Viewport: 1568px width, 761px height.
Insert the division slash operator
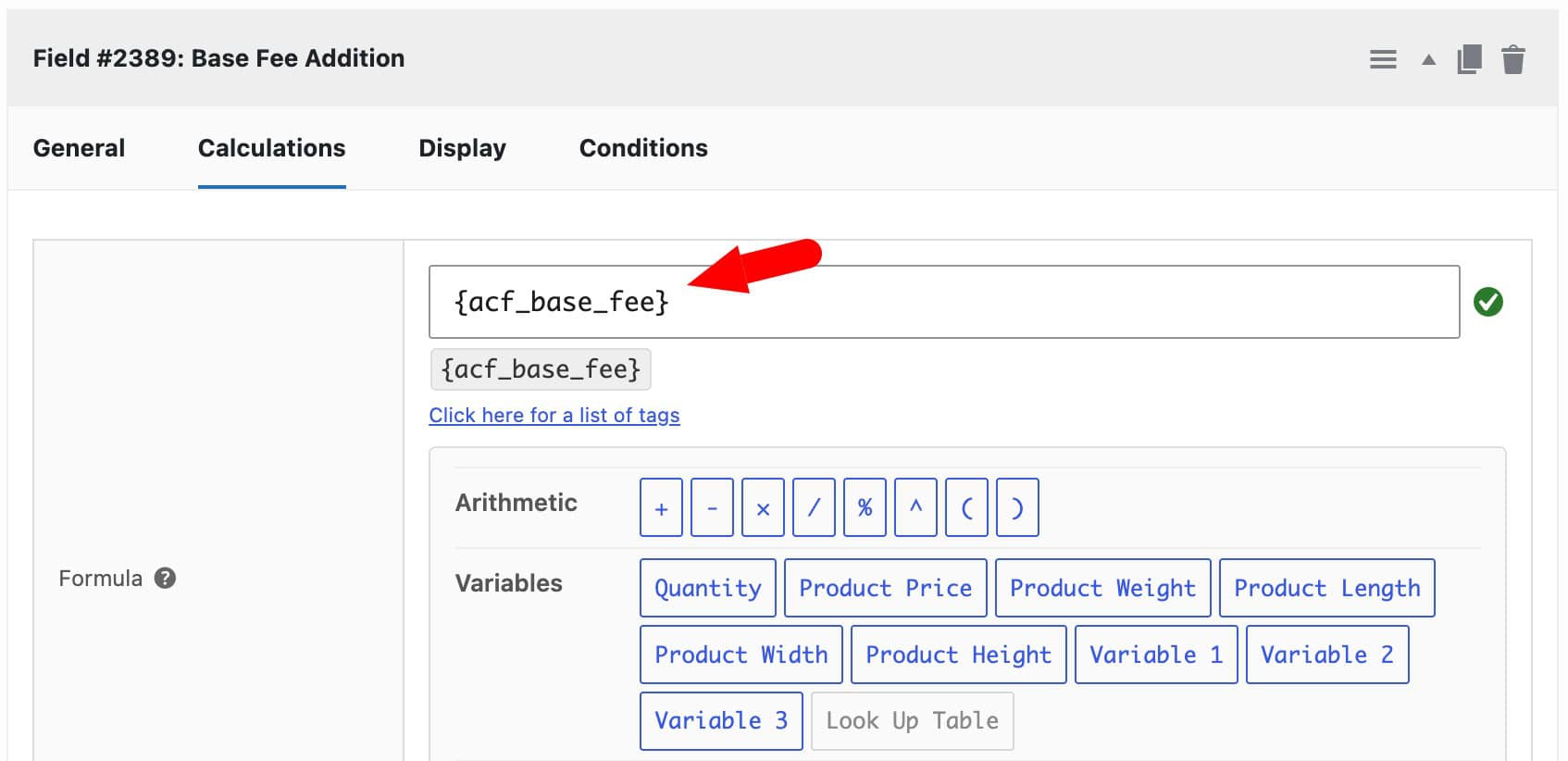814,507
